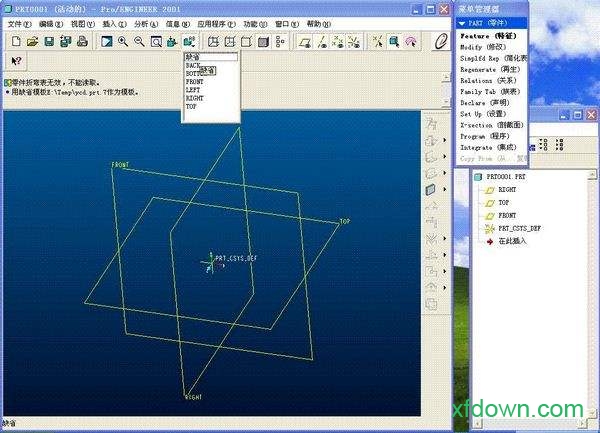This screenshot has width=600, height=433.
Task: Click the Orient model icon
Action: point(172,41)
